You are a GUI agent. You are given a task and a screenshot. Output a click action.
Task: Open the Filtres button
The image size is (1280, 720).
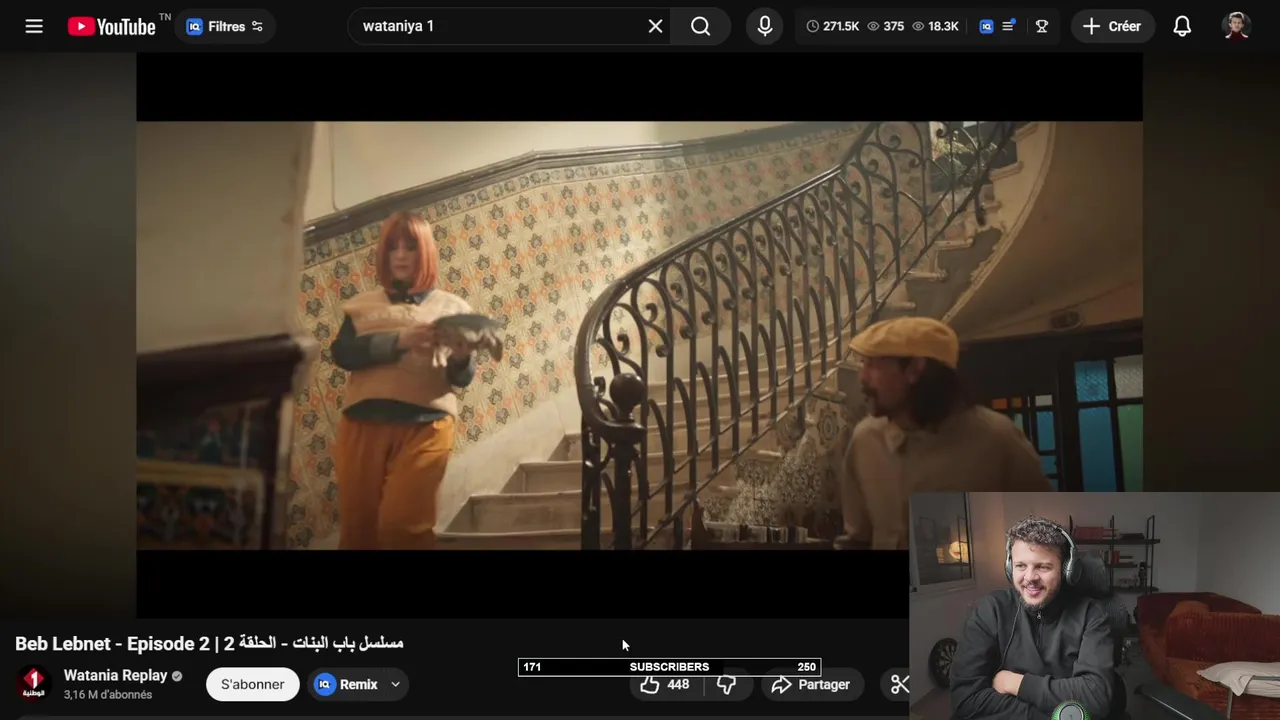tap(225, 27)
